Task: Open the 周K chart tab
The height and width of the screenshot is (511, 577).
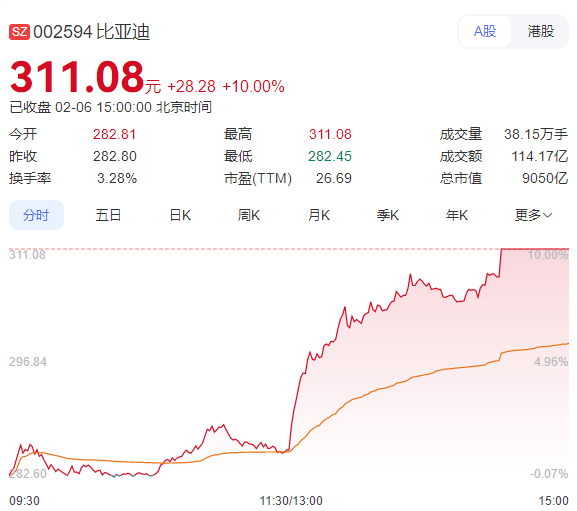Action: pos(248,215)
